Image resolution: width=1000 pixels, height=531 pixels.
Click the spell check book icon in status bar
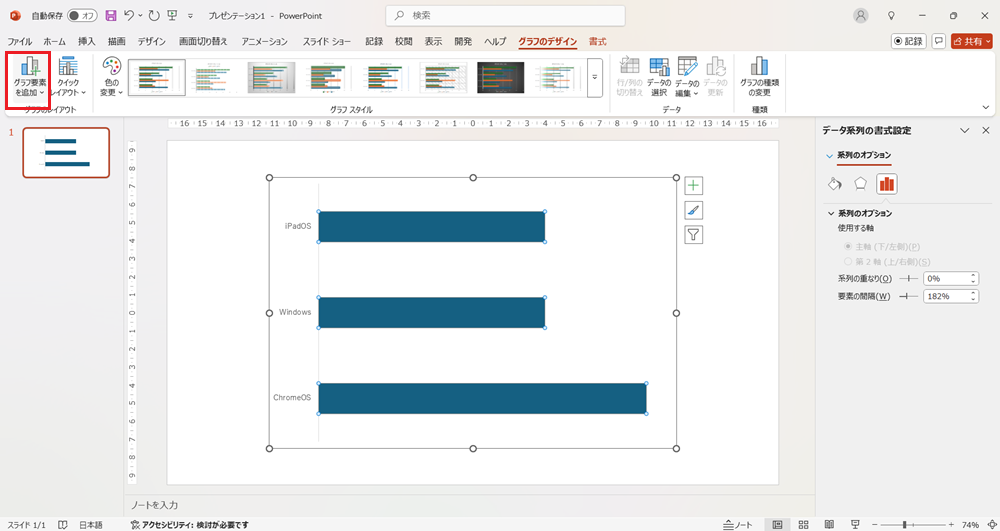(62, 525)
